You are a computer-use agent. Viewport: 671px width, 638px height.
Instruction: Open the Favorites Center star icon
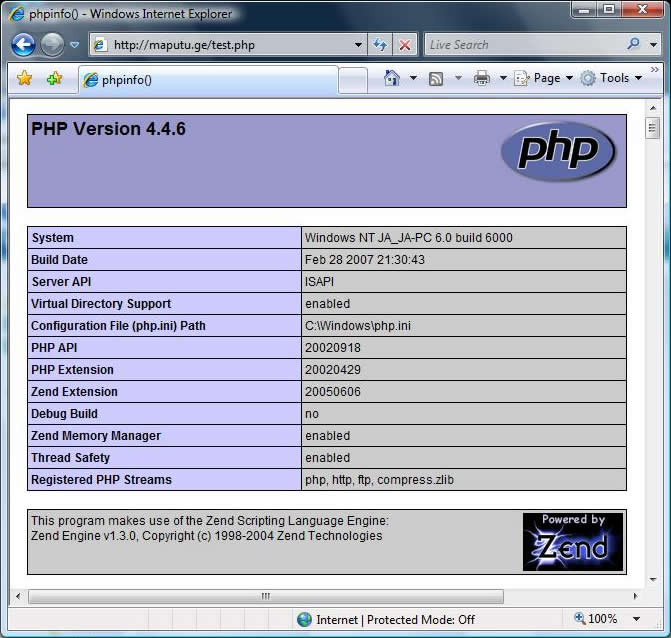(24, 78)
